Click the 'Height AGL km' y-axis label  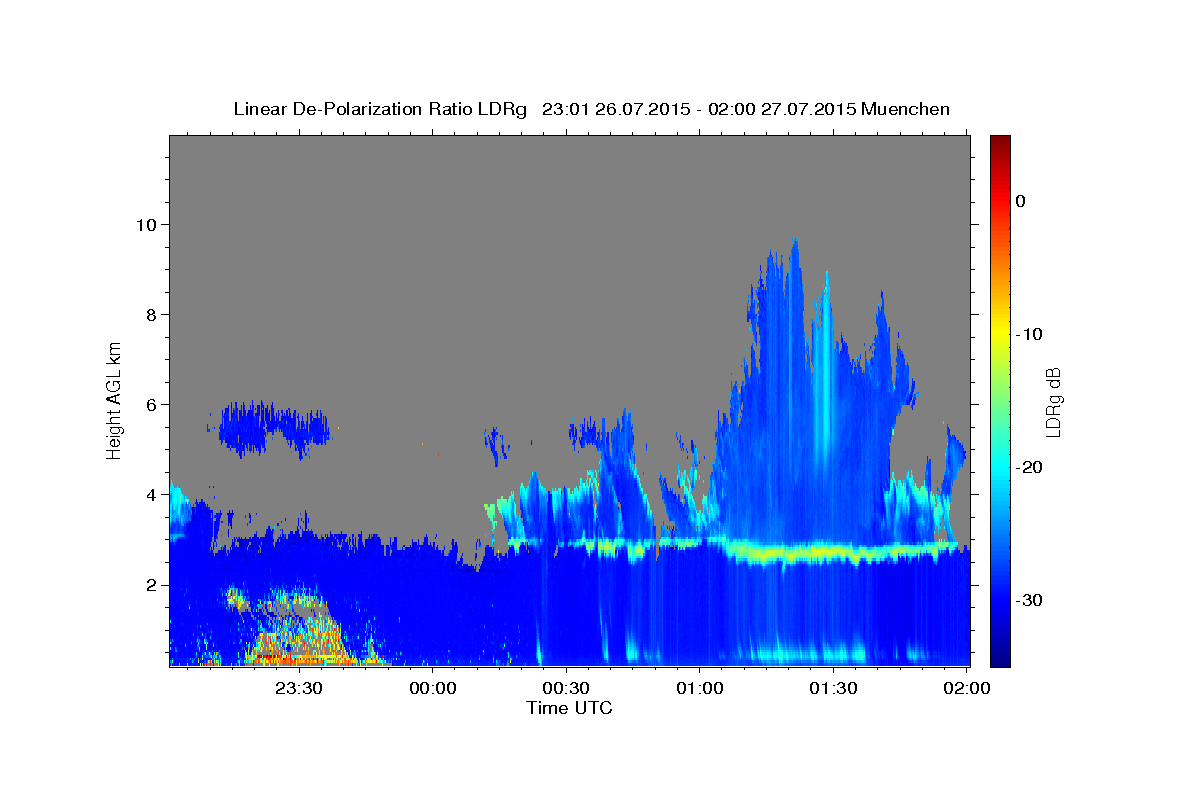pyautogui.click(x=115, y=401)
